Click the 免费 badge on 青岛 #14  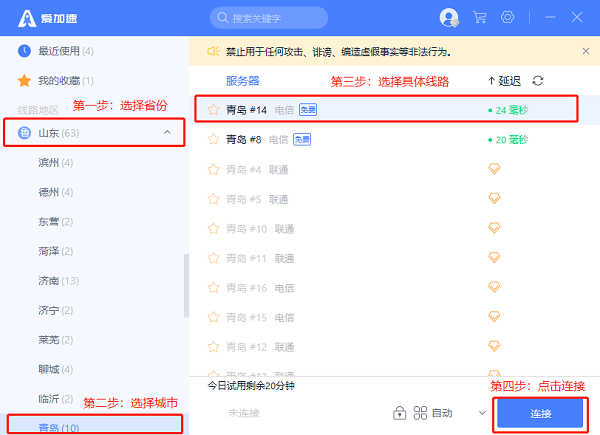pos(308,110)
